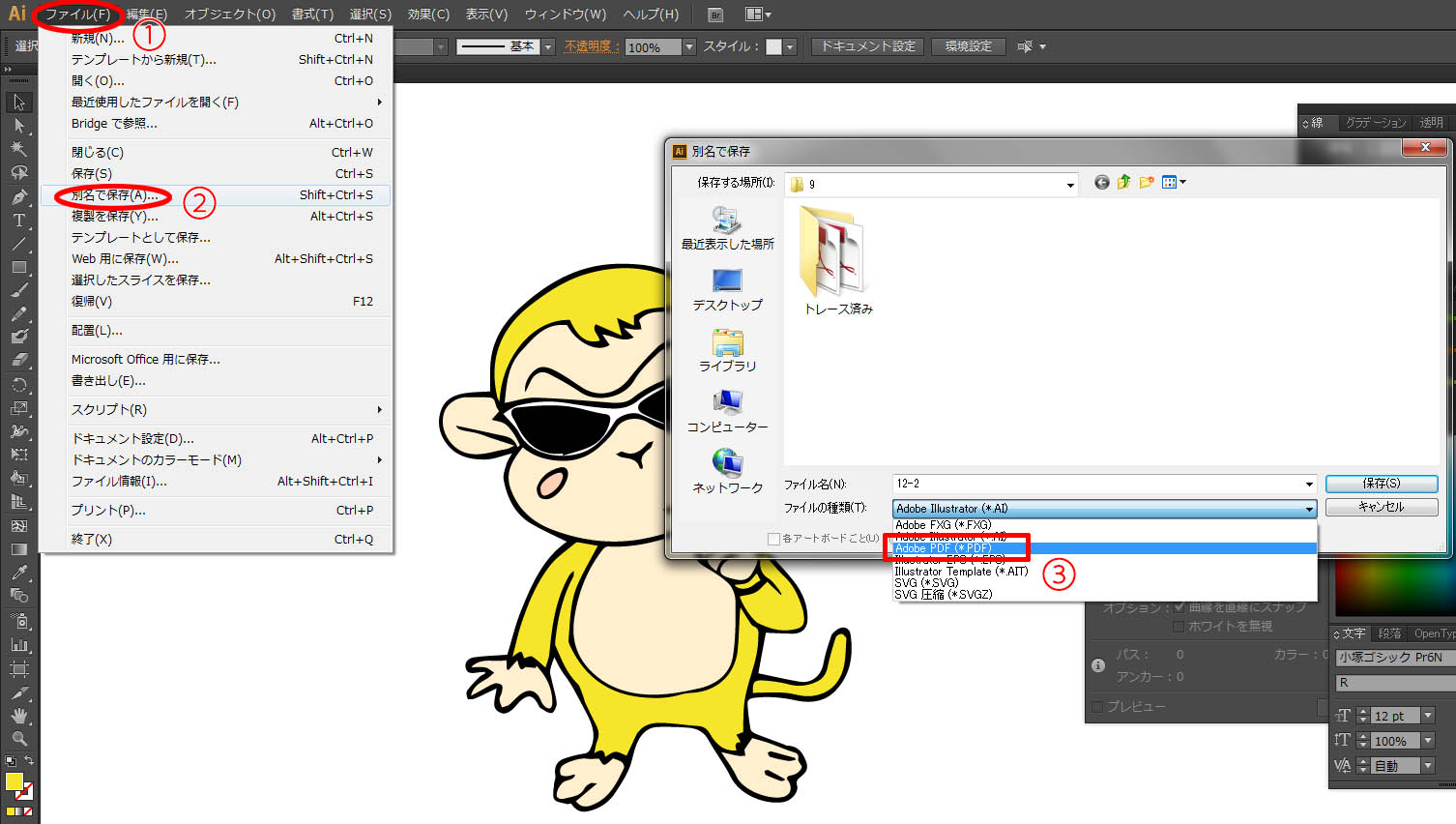Click the 不透明度 link in control bar
This screenshot has width=1456, height=824.
592,46
